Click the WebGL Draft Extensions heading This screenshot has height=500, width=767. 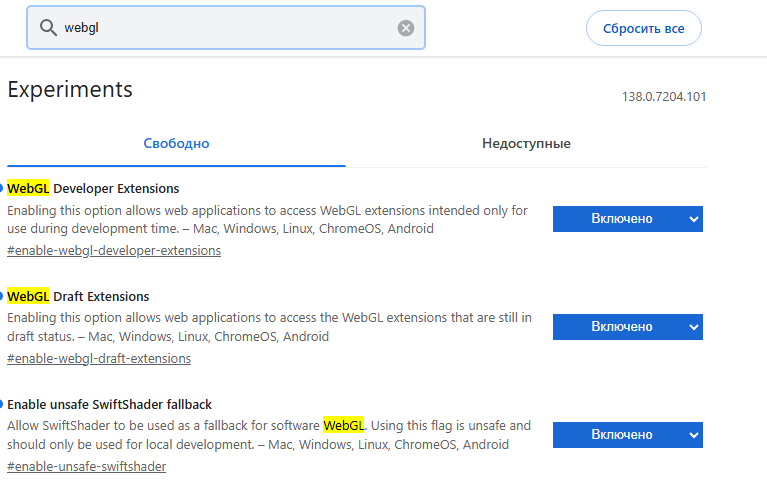79,296
